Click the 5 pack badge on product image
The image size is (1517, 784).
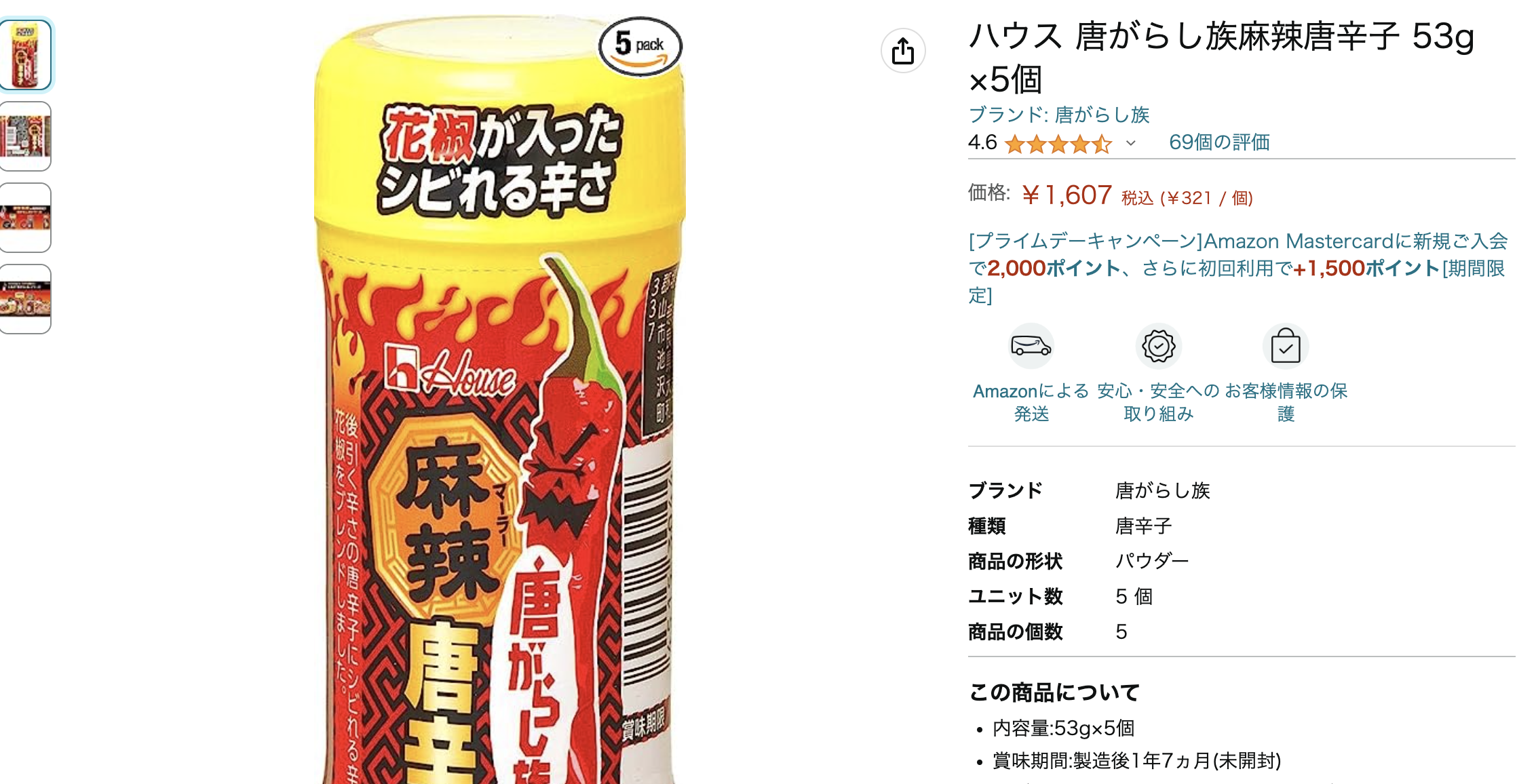[x=640, y=46]
